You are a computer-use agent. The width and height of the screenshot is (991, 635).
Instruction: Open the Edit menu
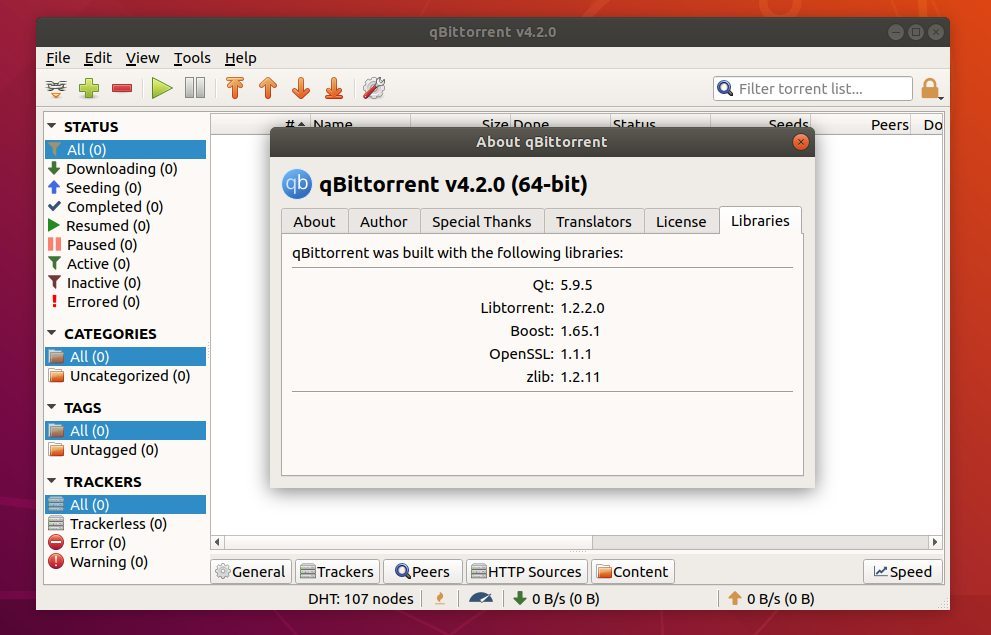point(98,58)
